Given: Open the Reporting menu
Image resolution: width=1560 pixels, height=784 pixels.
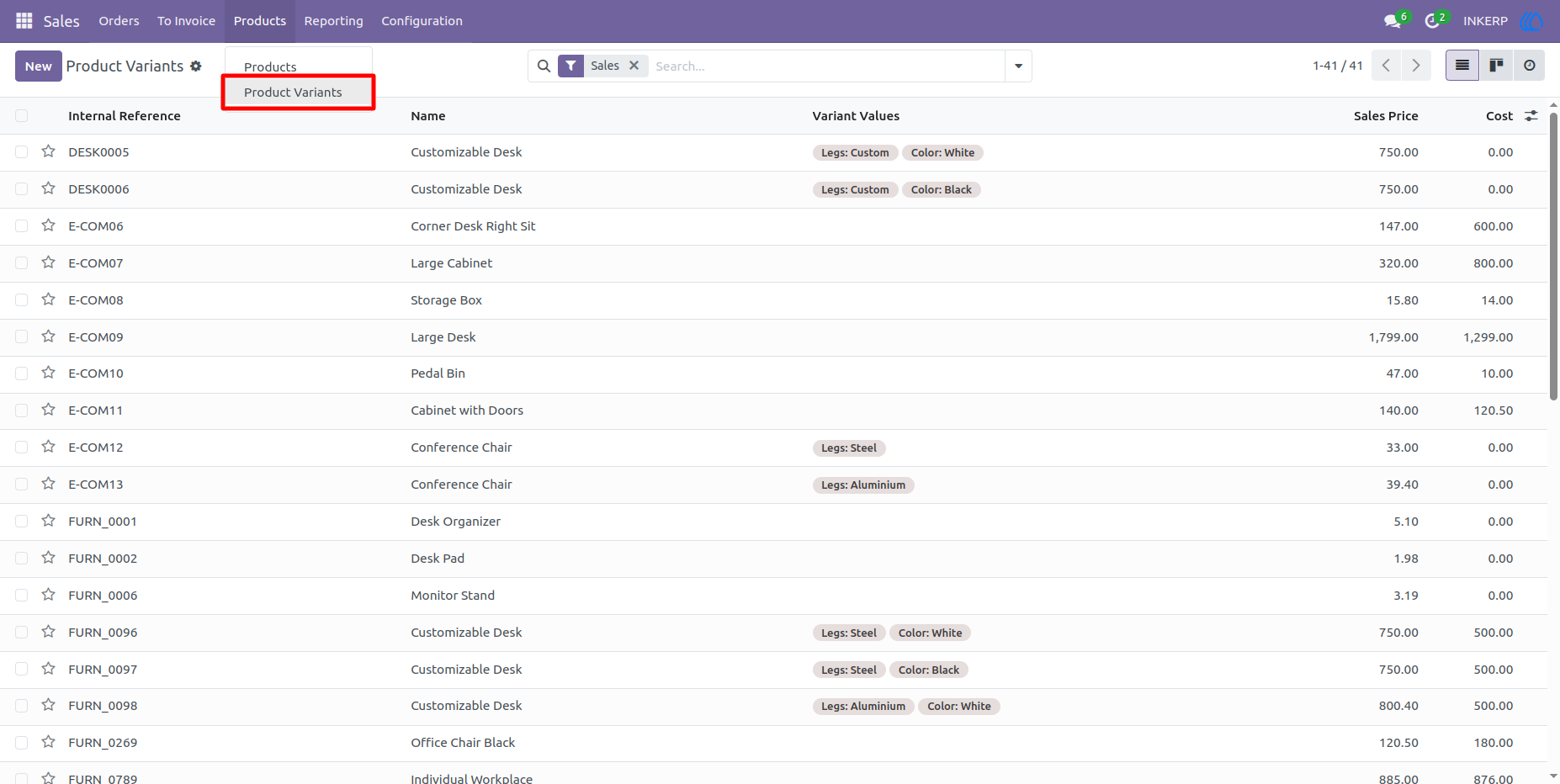Looking at the screenshot, I should 334,21.
